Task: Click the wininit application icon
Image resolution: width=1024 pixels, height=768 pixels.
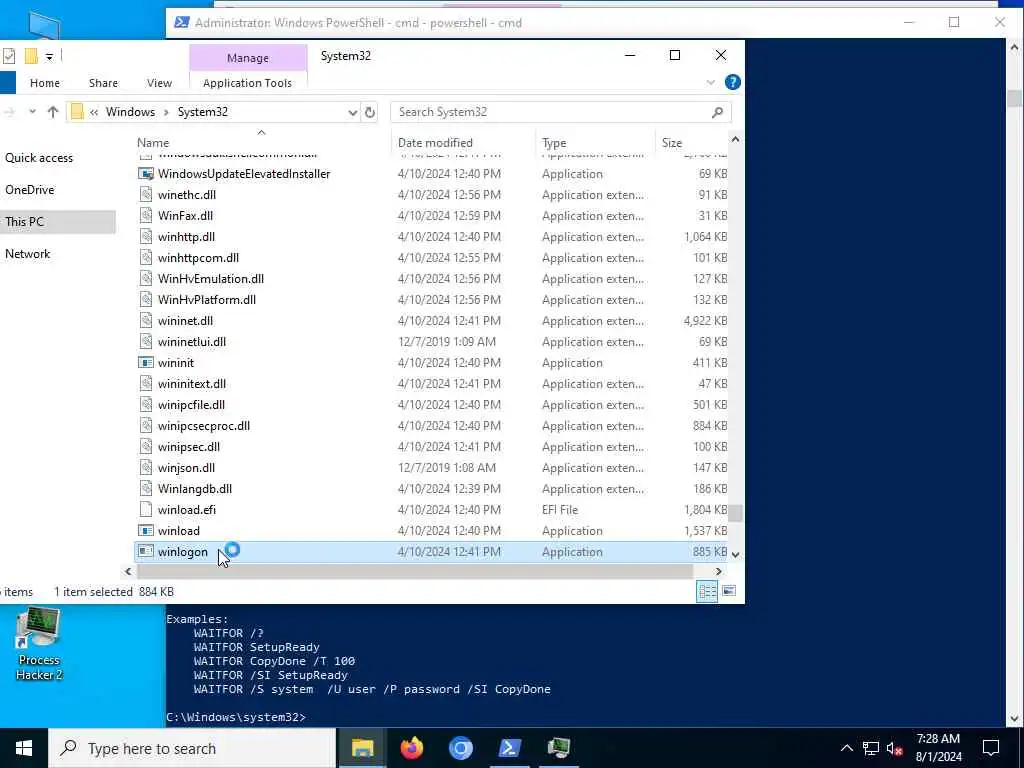Action: click(x=146, y=362)
